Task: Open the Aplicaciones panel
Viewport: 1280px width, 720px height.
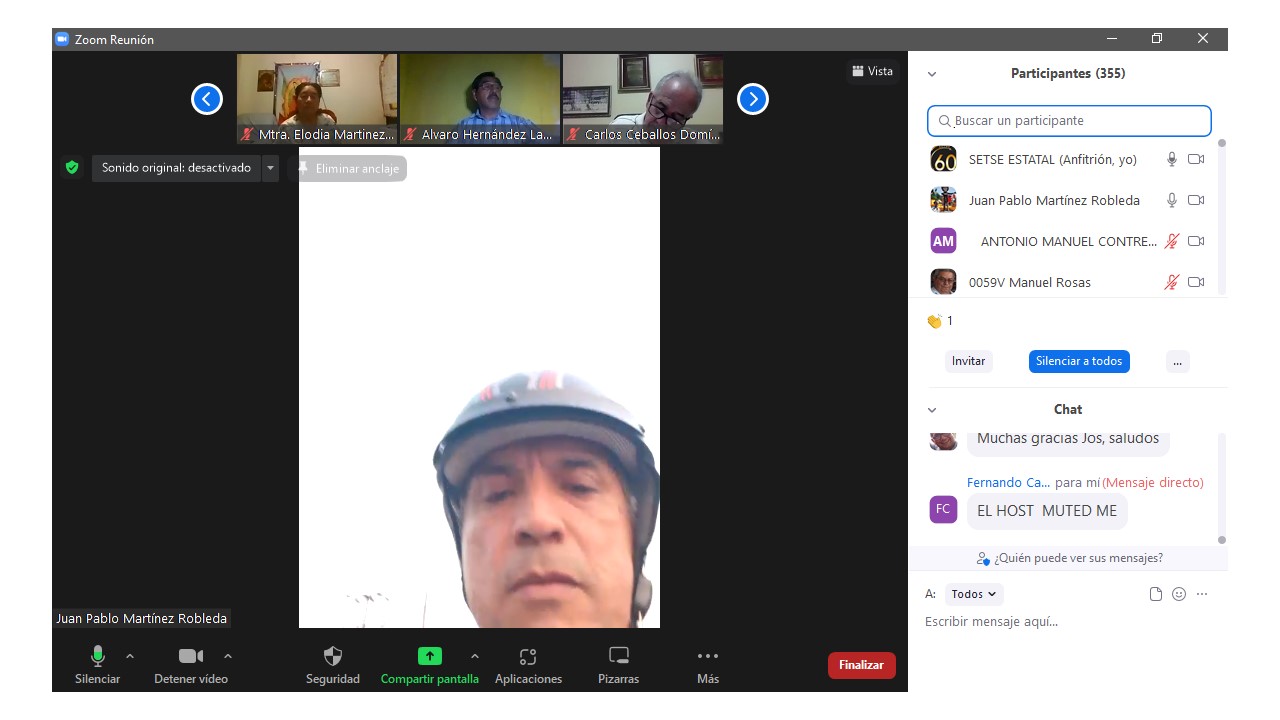Action: (528, 665)
